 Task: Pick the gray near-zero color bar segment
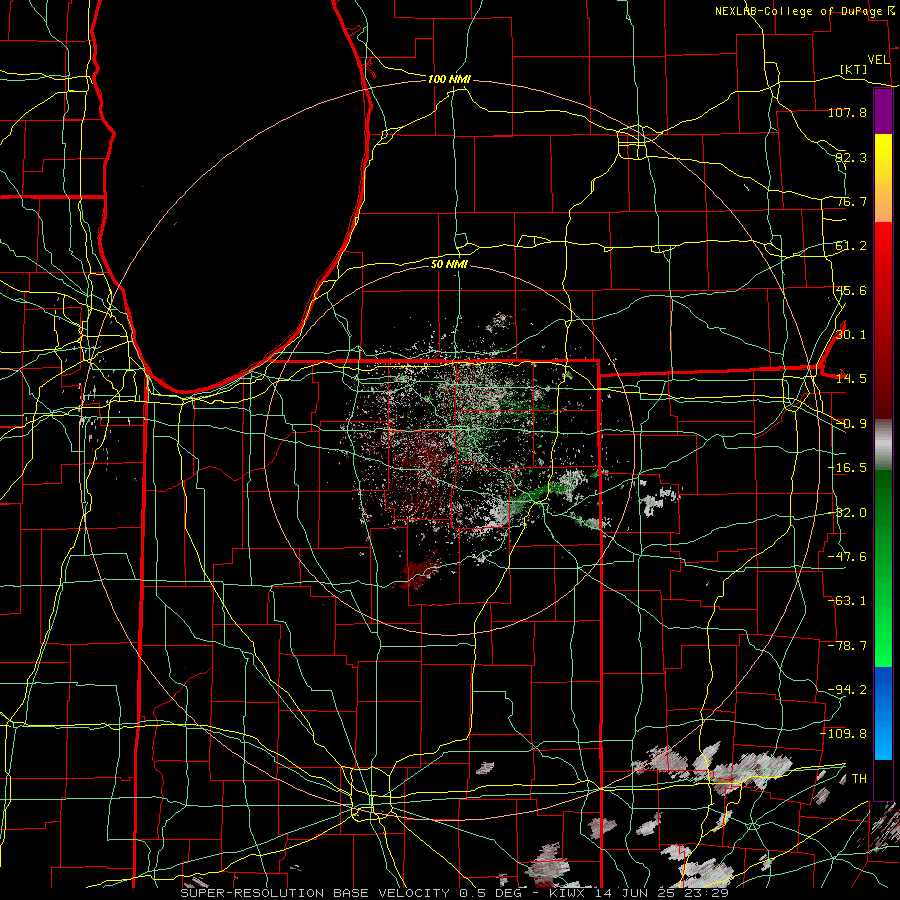tap(883, 445)
